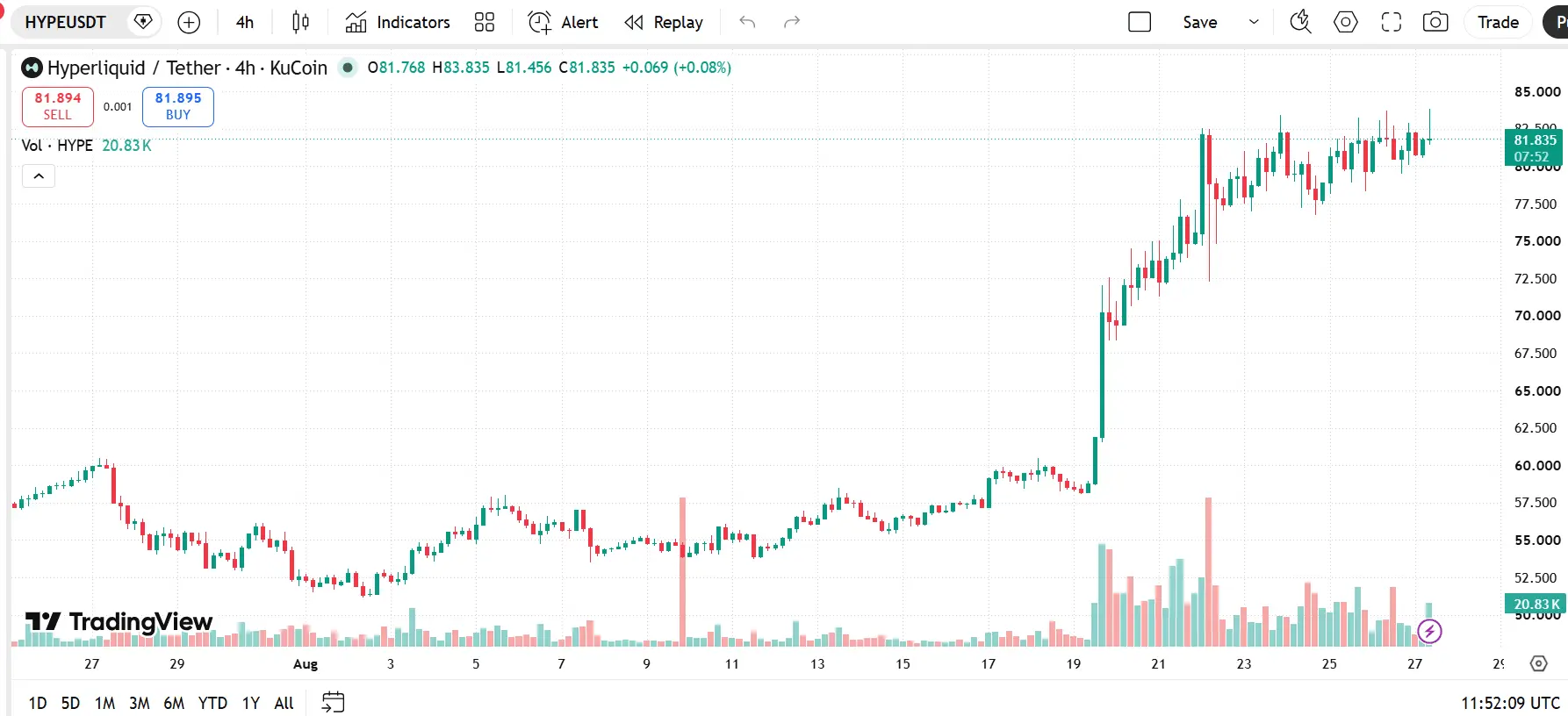Select the 1M date range tab
Image resolution: width=1568 pixels, height=716 pixels.
[104, 703]
